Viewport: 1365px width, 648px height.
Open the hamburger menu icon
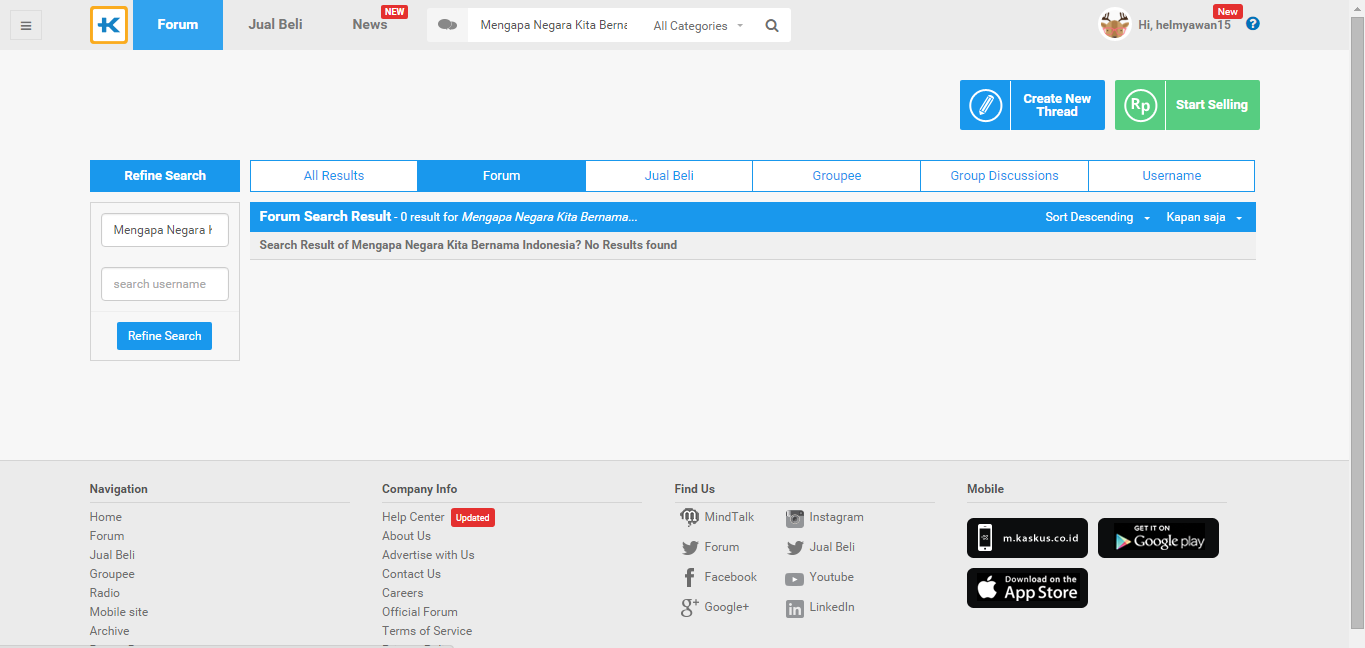point(25,26)
